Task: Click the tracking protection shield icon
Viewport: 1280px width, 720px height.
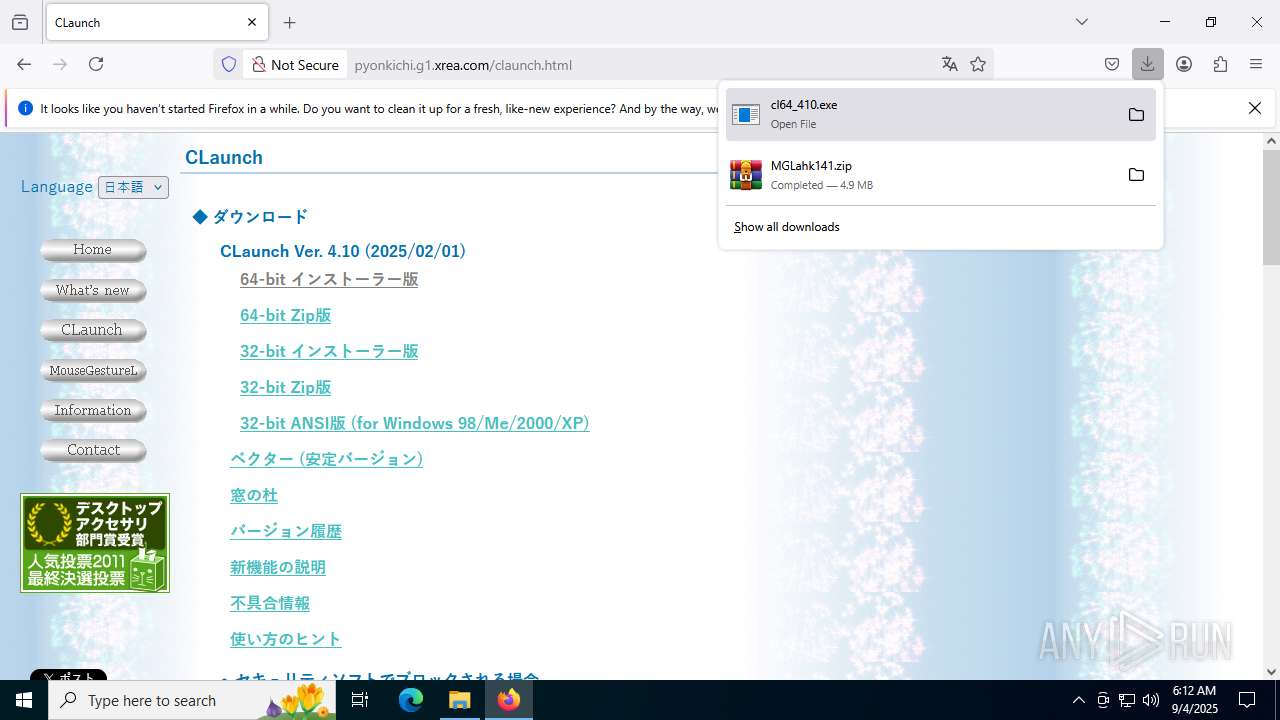Action: click(x=229, y=64)
